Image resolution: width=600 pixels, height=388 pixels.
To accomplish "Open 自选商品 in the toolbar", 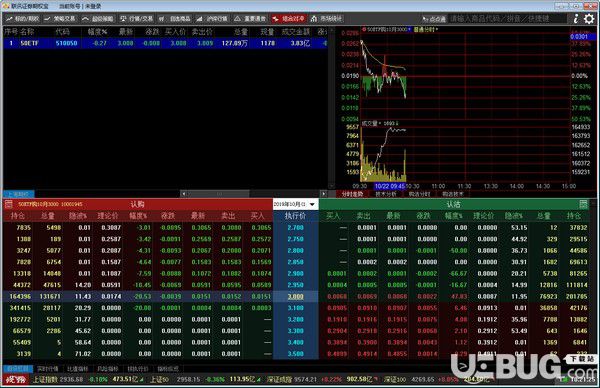I will tap(175, 18).
